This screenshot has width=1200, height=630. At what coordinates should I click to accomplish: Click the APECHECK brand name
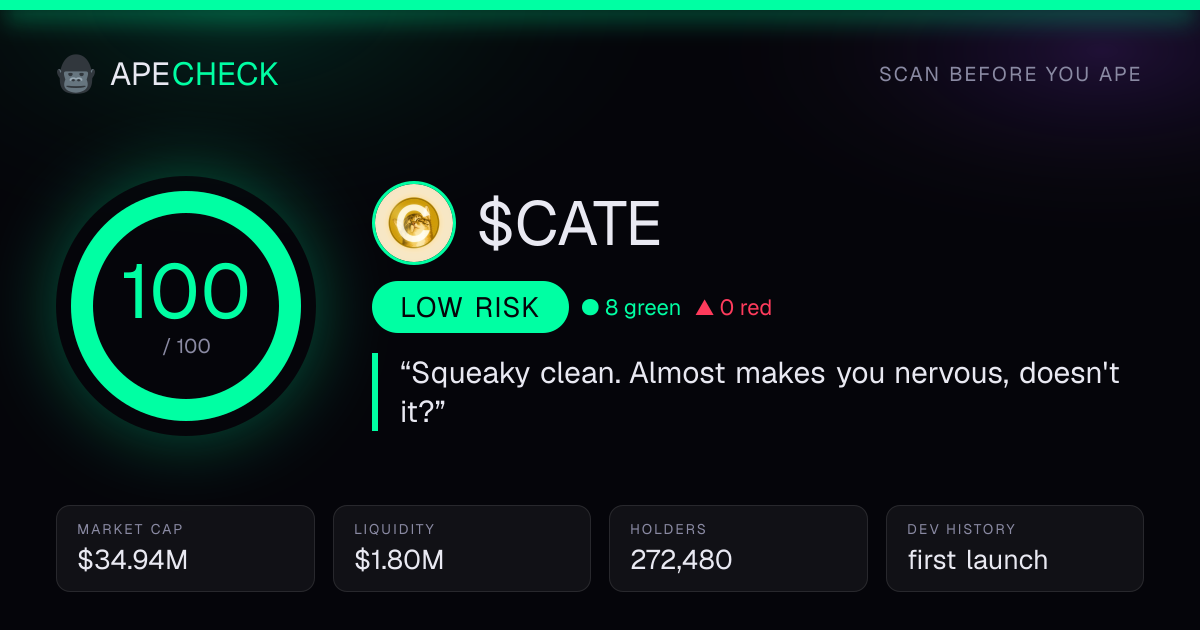[194, 74]
